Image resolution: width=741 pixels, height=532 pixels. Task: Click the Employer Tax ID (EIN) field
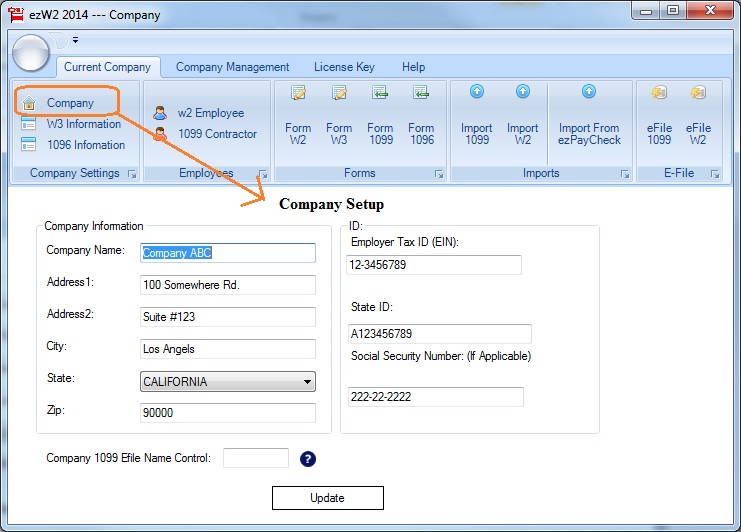[434, 265]
